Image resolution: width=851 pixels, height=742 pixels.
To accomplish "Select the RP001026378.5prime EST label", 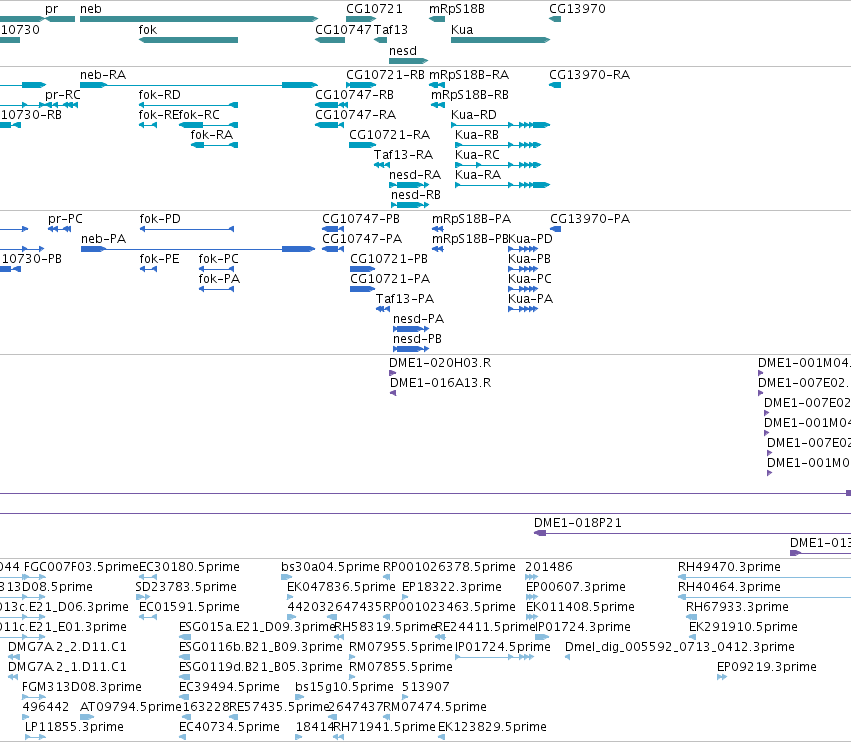I will pyautogui.click(x=449, y=567).
